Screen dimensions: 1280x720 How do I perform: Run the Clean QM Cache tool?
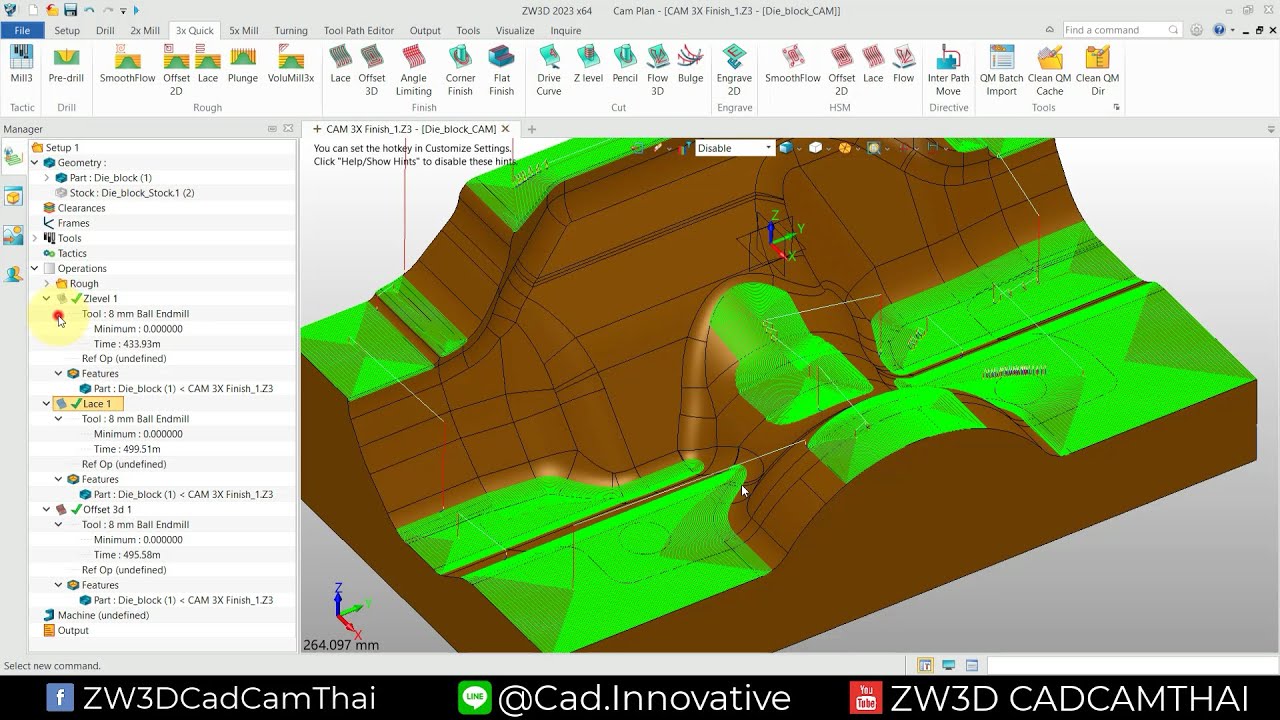1050,70
